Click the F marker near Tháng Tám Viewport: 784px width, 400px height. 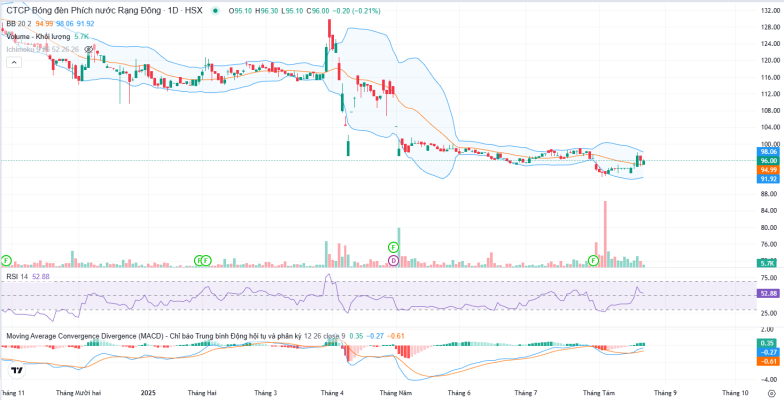point(594,260)
